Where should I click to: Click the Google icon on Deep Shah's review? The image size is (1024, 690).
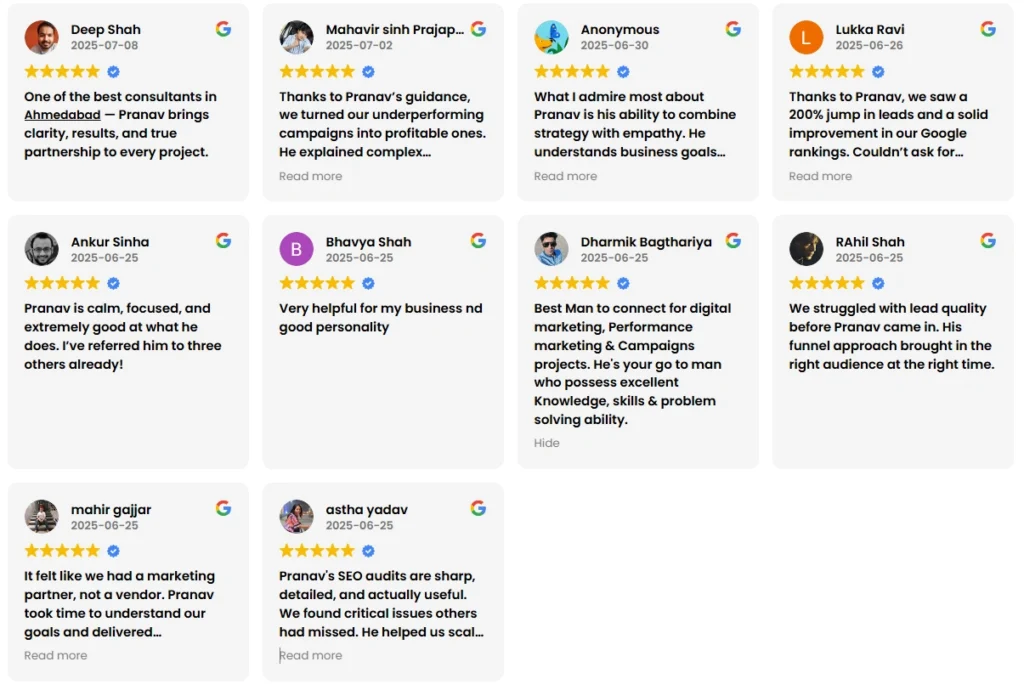click(223, 29)
